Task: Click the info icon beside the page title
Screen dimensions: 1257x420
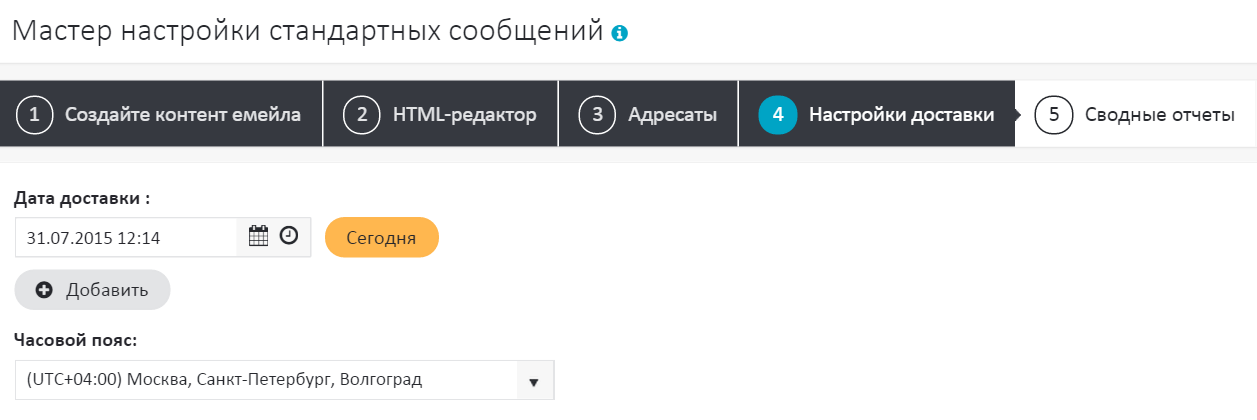Action: (620, 33)
